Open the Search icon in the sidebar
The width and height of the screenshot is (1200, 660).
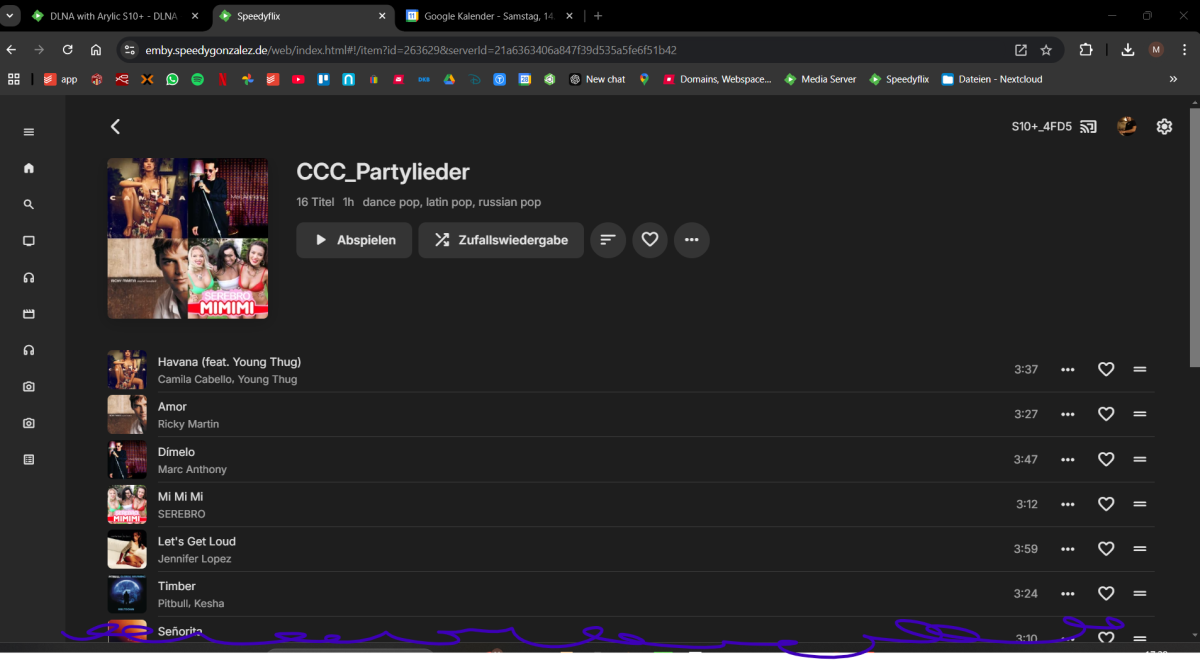point(28,204)
